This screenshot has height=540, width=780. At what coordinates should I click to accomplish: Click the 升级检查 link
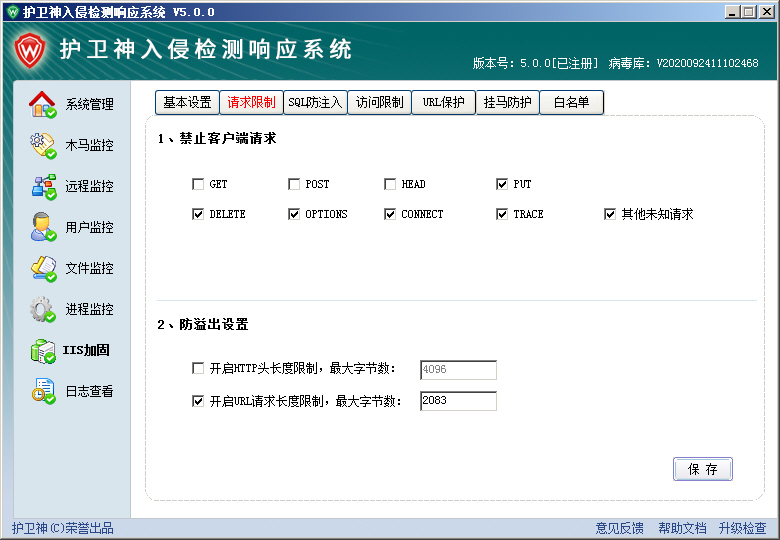click(742, 528)
